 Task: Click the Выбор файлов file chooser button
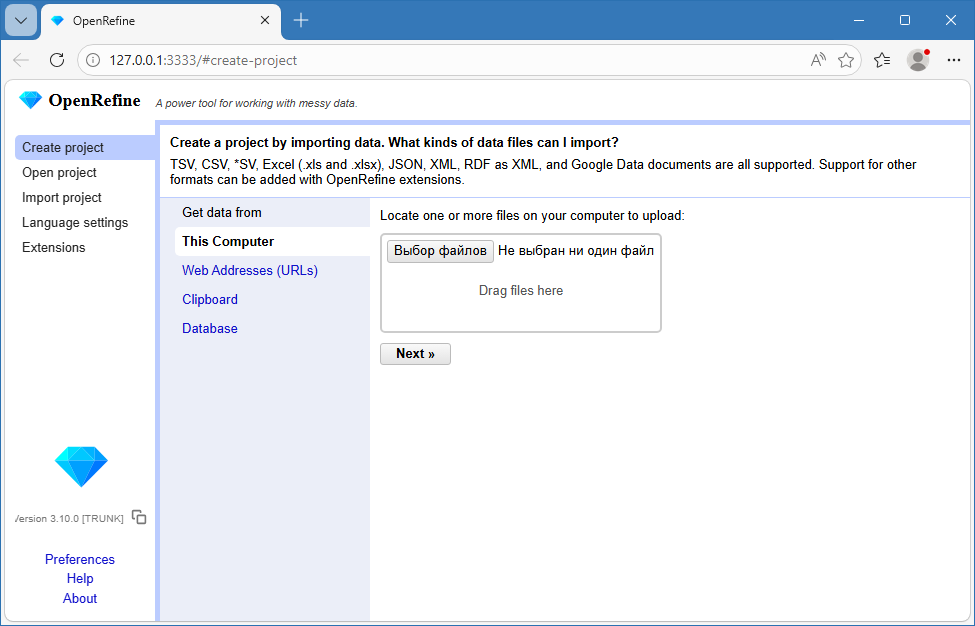[440, 251]
